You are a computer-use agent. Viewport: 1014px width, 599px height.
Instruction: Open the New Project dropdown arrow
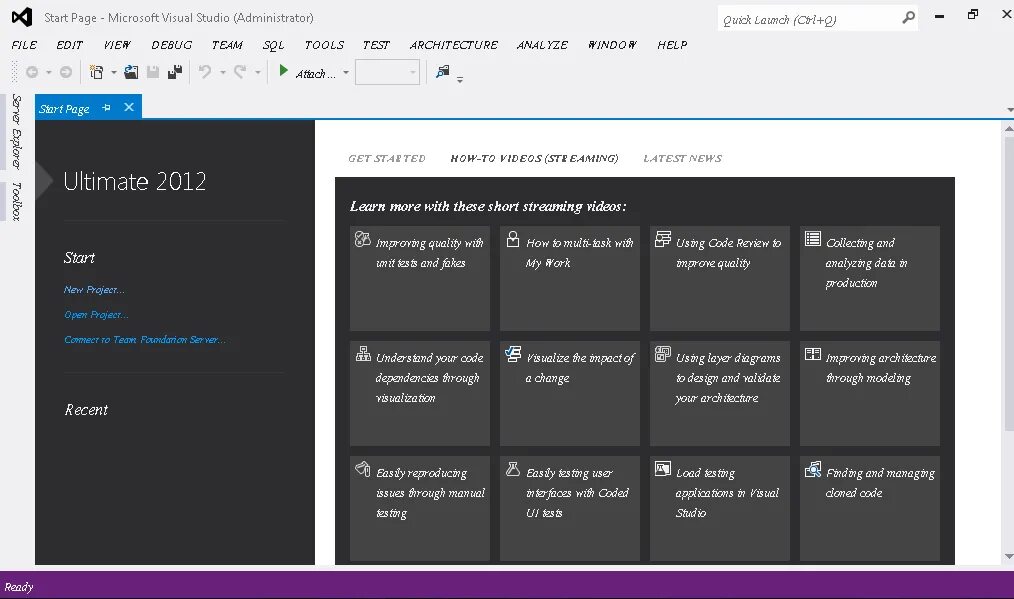pos(114,72)
